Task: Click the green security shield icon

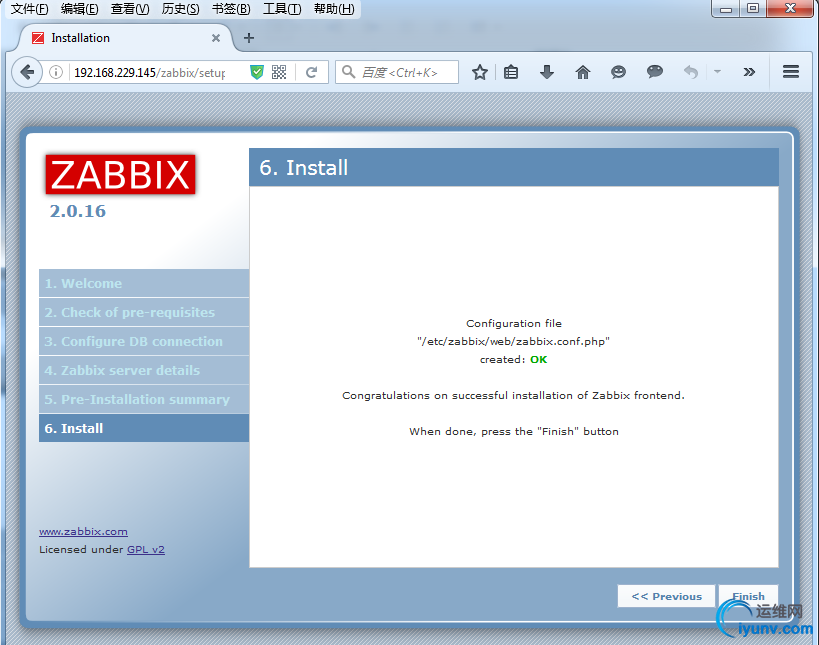Action: click(x=256, y=72)
